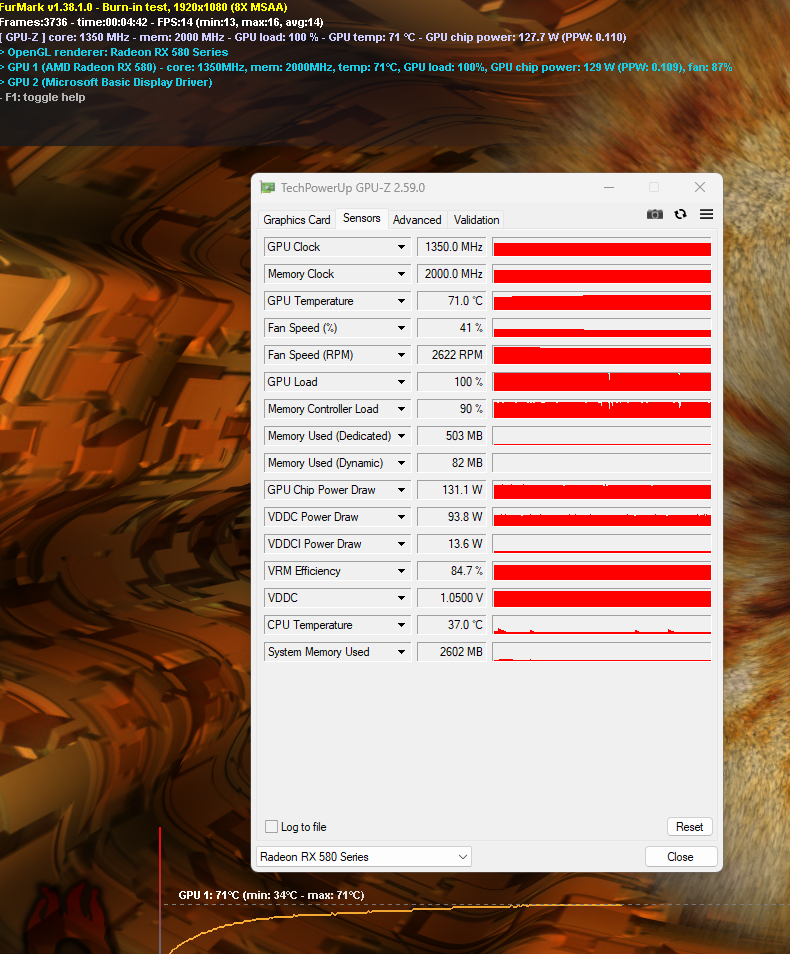Click the GPU Temperature history graph
The width and height of the screenshot is (790, 954).
tap(602, 301)
